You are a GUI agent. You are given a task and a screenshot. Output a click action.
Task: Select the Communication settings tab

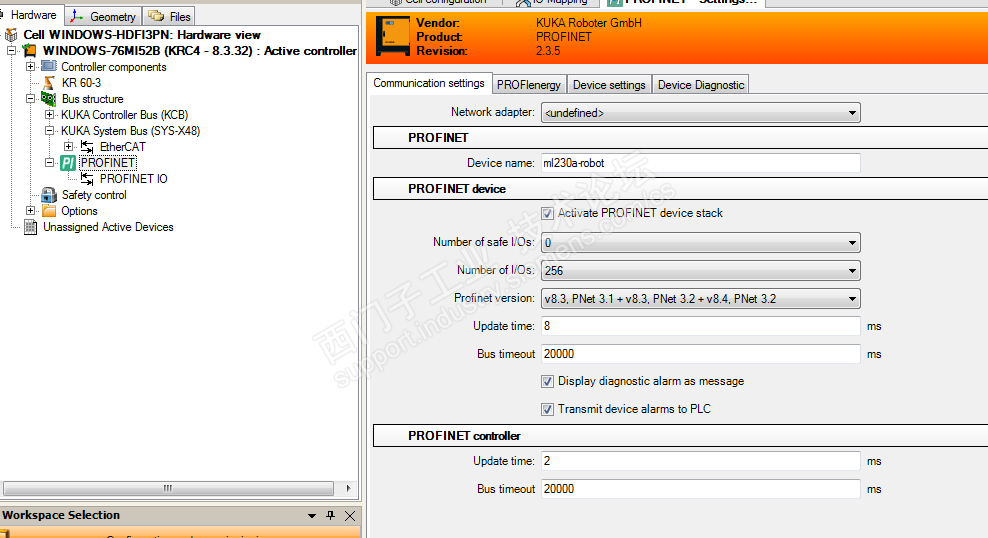point(428,83)
